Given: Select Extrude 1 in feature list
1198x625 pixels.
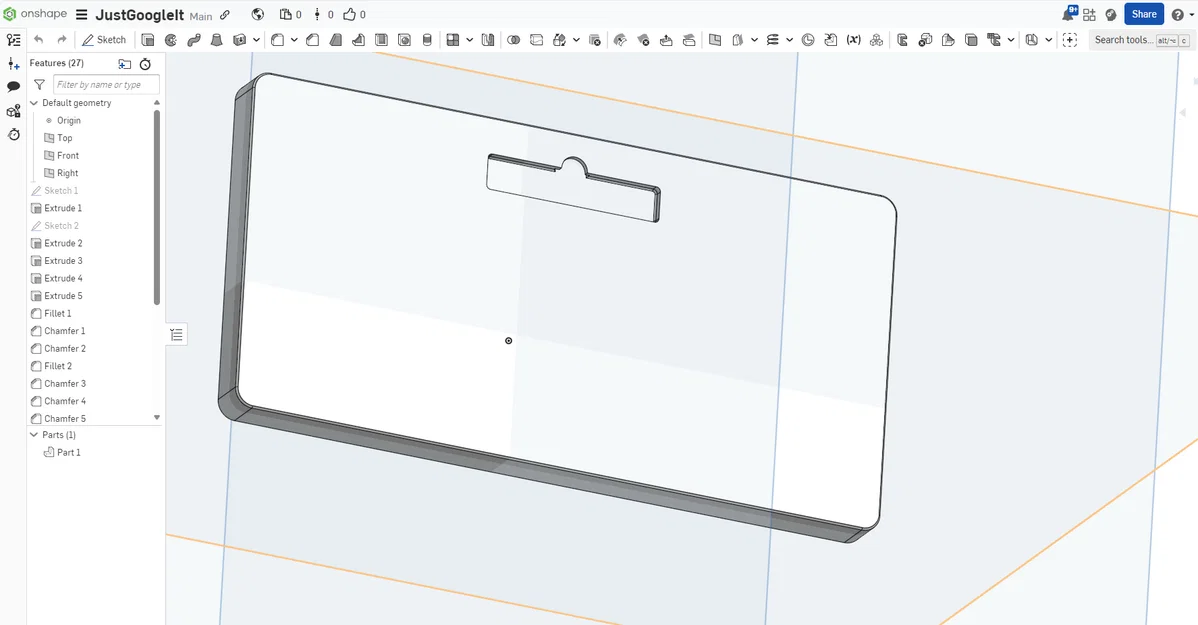Looking at the screenshot, I should 57,209.
